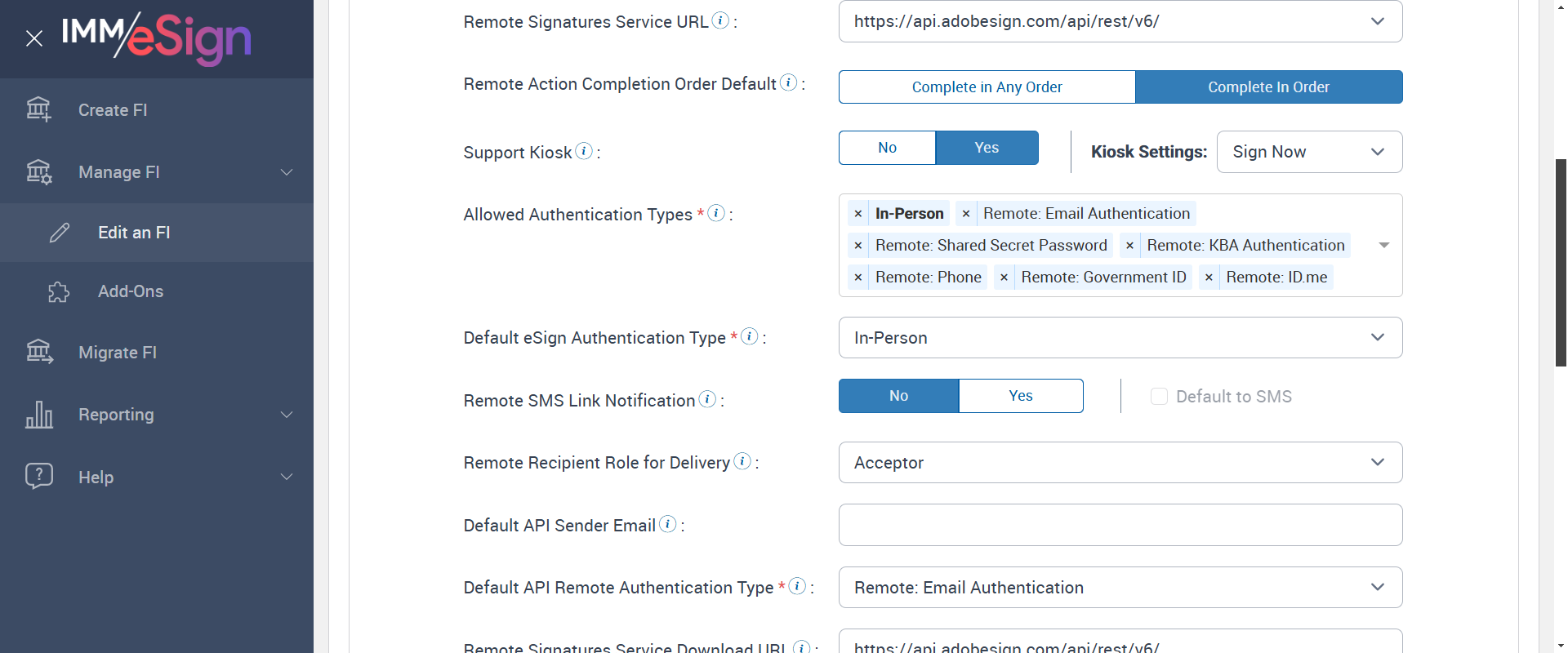Close the sidebar with the X icon
The height and width of the screenshot is (653, 1568).
tap(34, 38)
